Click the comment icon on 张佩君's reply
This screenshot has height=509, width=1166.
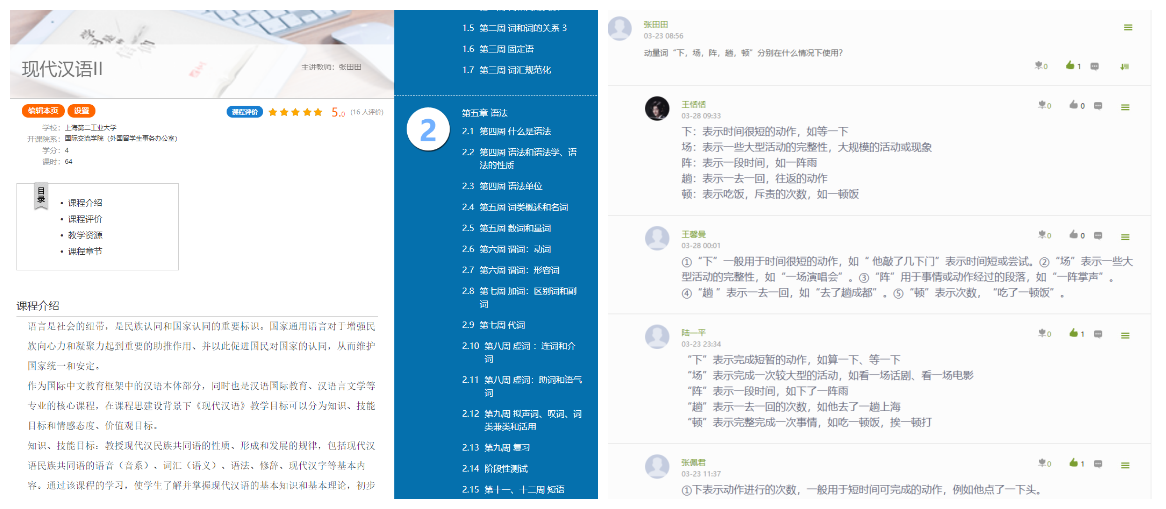coord(1098,463)
